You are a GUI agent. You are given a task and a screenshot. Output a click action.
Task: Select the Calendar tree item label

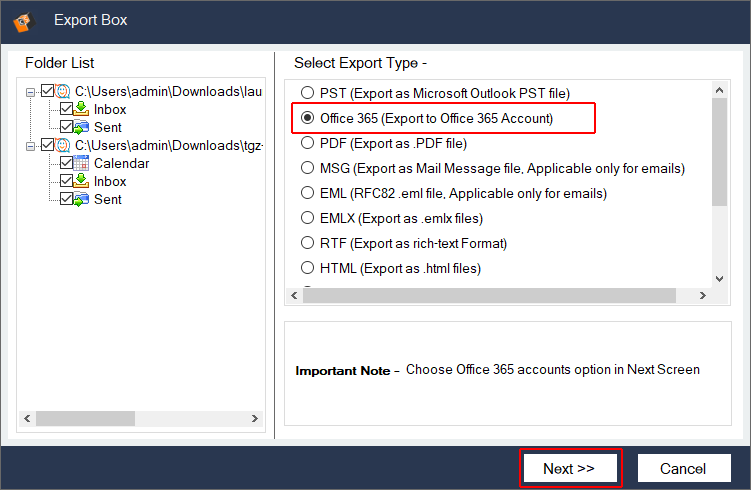[121, 163]
